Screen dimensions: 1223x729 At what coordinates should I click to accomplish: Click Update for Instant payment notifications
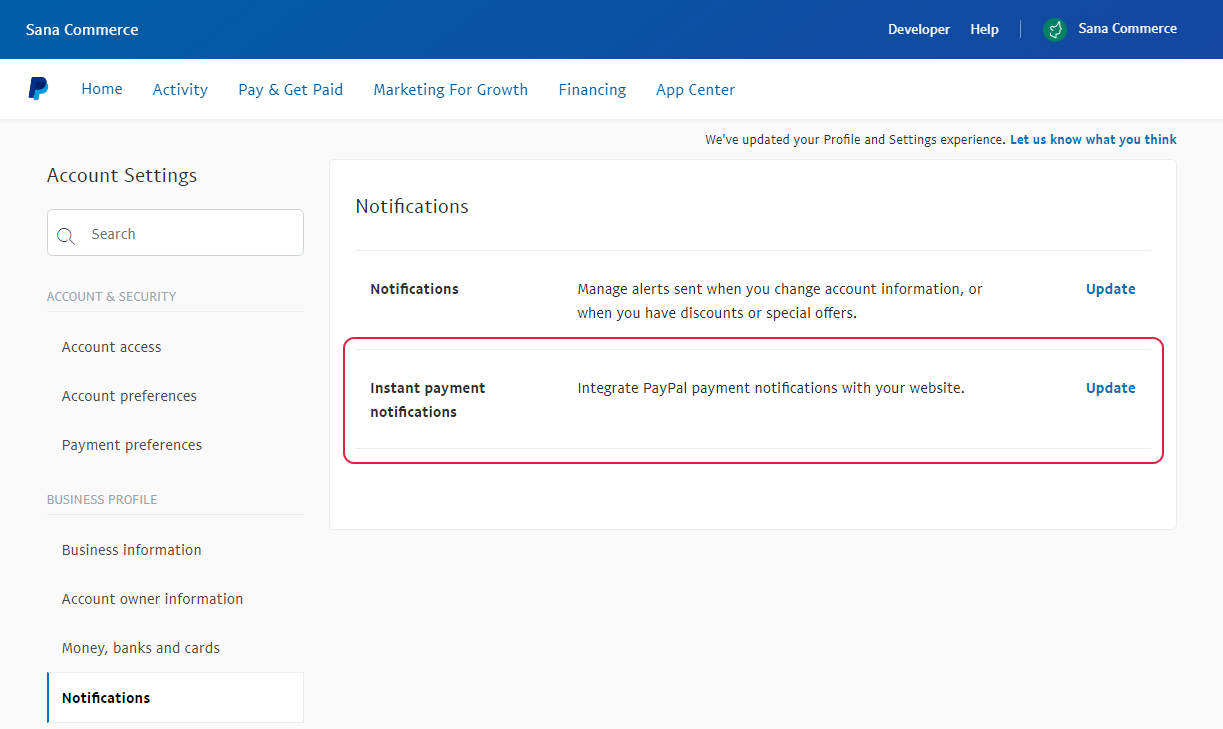pyautogui.click(x=1111, y=388)
